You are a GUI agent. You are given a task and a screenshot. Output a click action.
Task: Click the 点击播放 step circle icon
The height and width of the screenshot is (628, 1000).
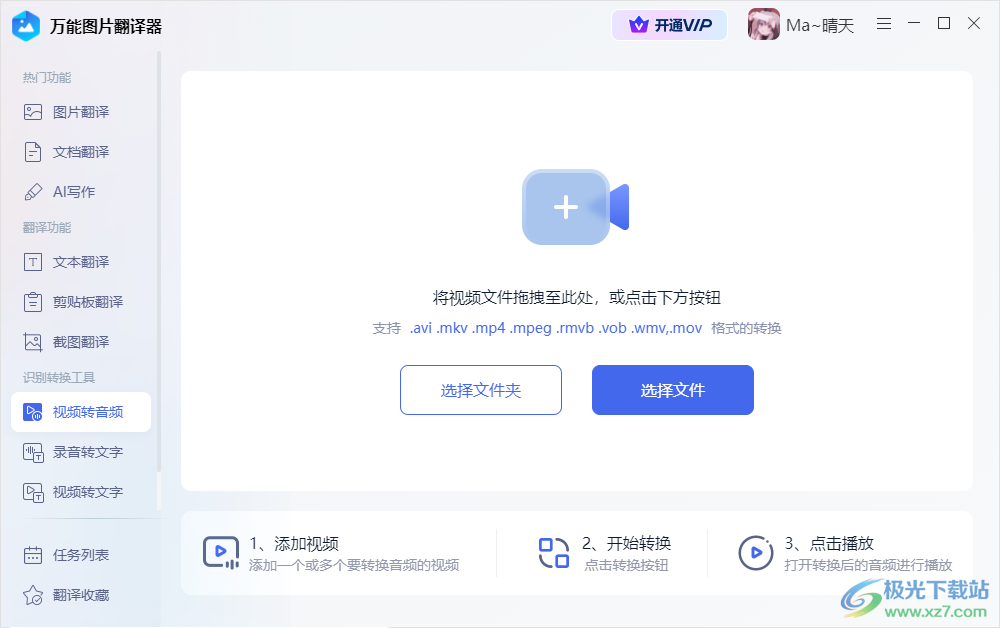coord(756,551)
